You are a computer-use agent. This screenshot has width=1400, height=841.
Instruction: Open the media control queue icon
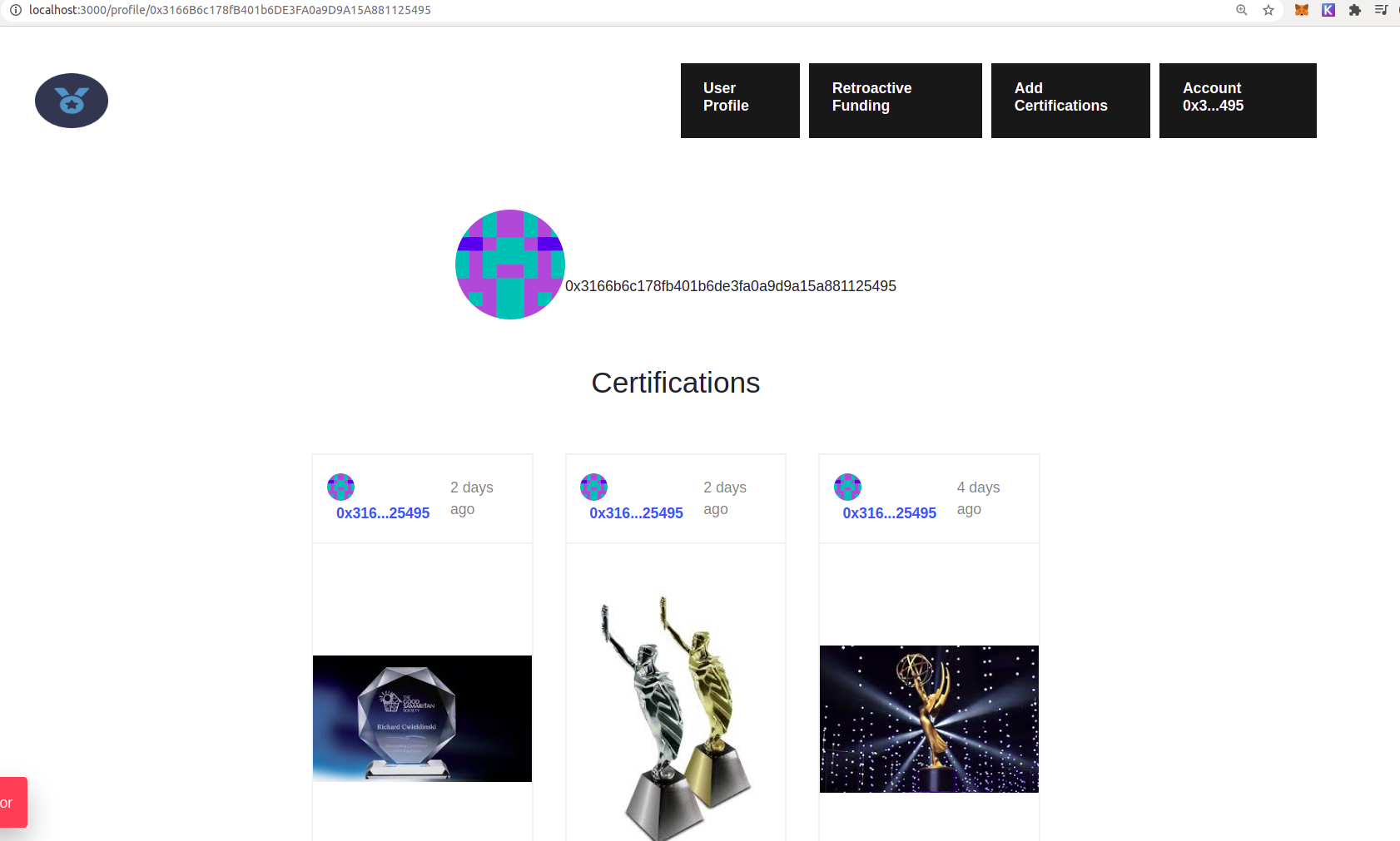1381,10
